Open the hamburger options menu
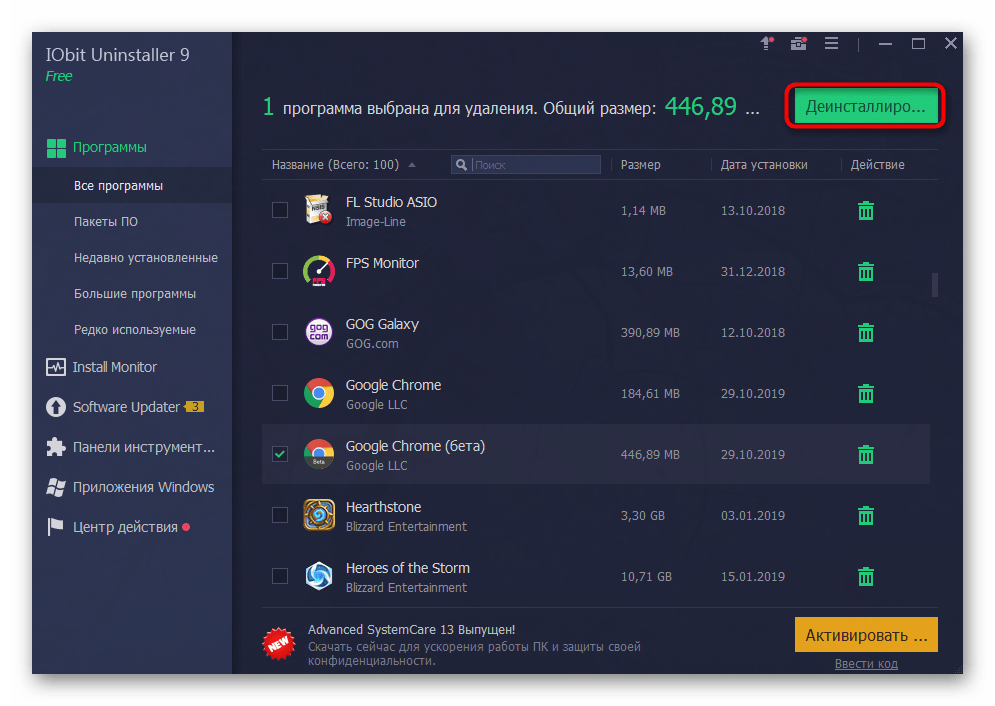The height and width of the screenshot is (706, 995). 831,44
